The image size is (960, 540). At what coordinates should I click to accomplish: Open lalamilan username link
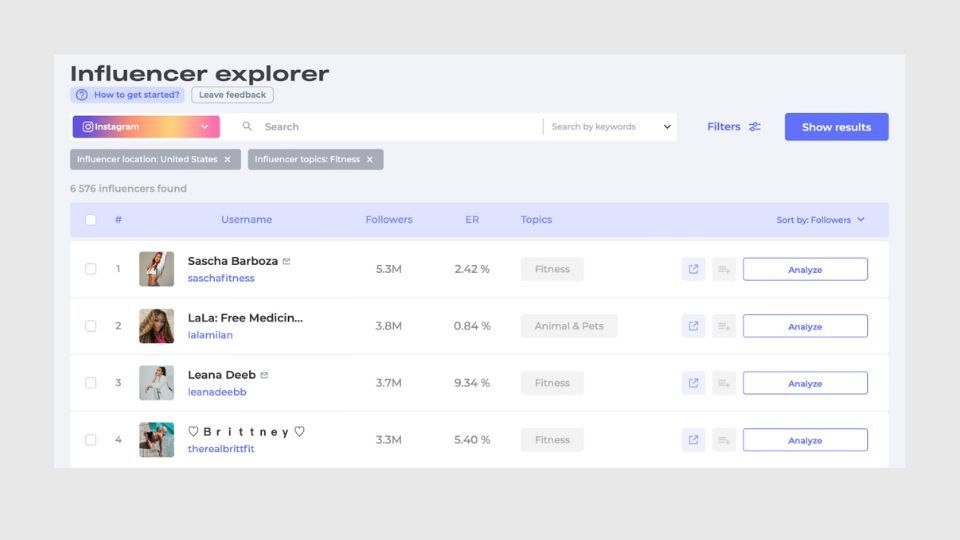210,335
